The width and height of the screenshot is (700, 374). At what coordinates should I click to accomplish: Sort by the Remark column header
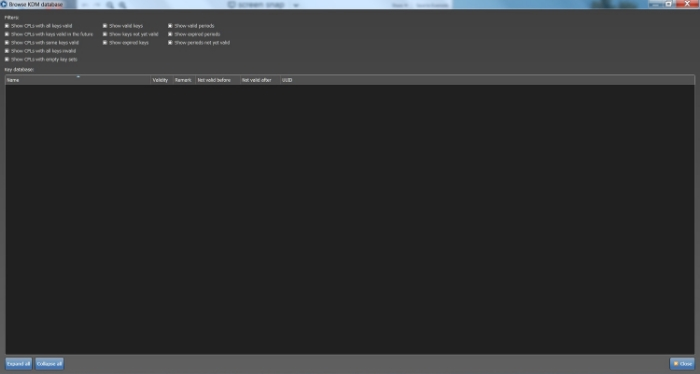pos(184,80)
